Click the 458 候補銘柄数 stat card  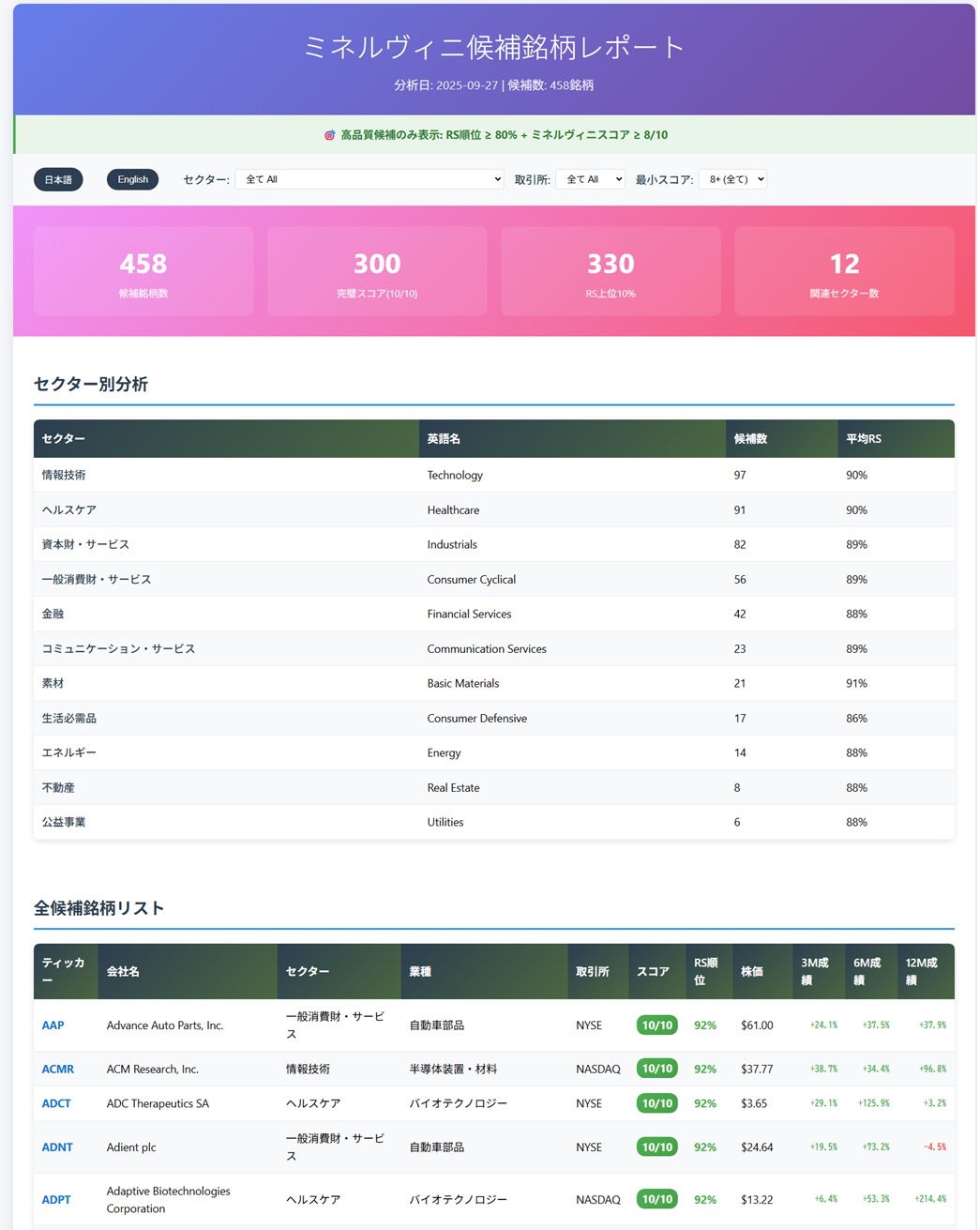tap(143, 271)
